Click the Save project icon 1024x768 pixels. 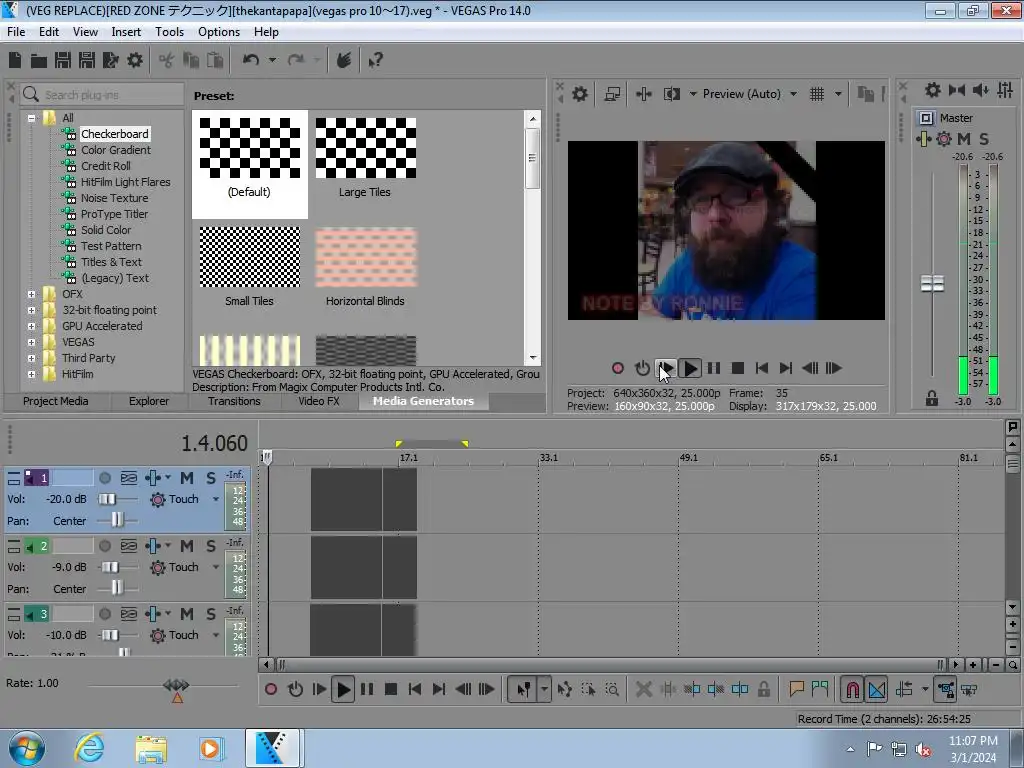63,60
